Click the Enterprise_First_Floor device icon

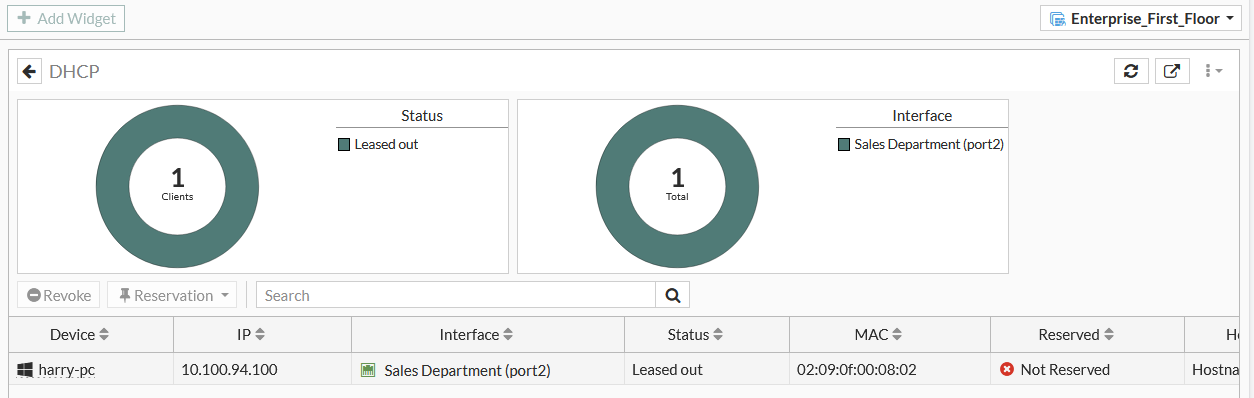1058,18
